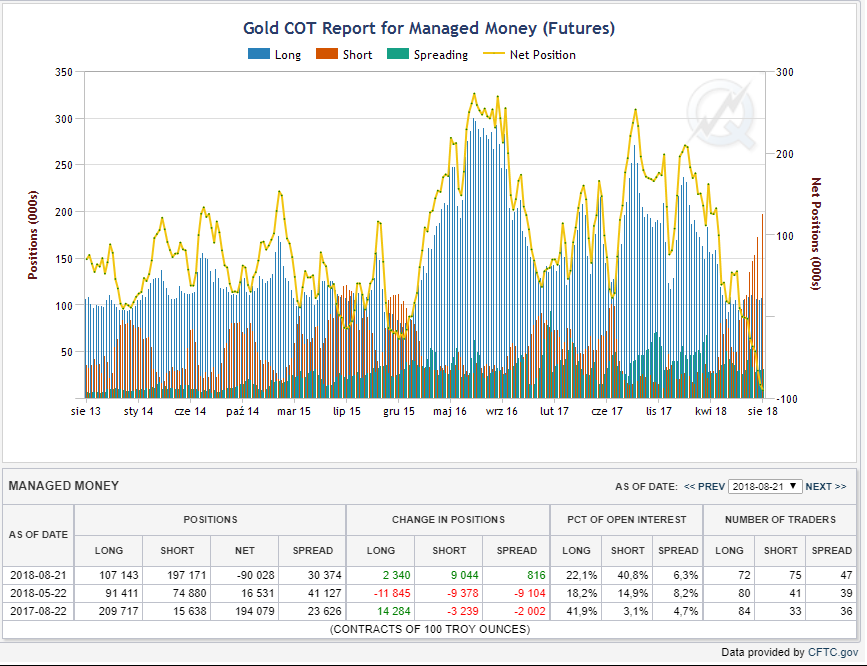Select the 2017-08-22 date row cell
867x666 pixels.
(38, 612)
